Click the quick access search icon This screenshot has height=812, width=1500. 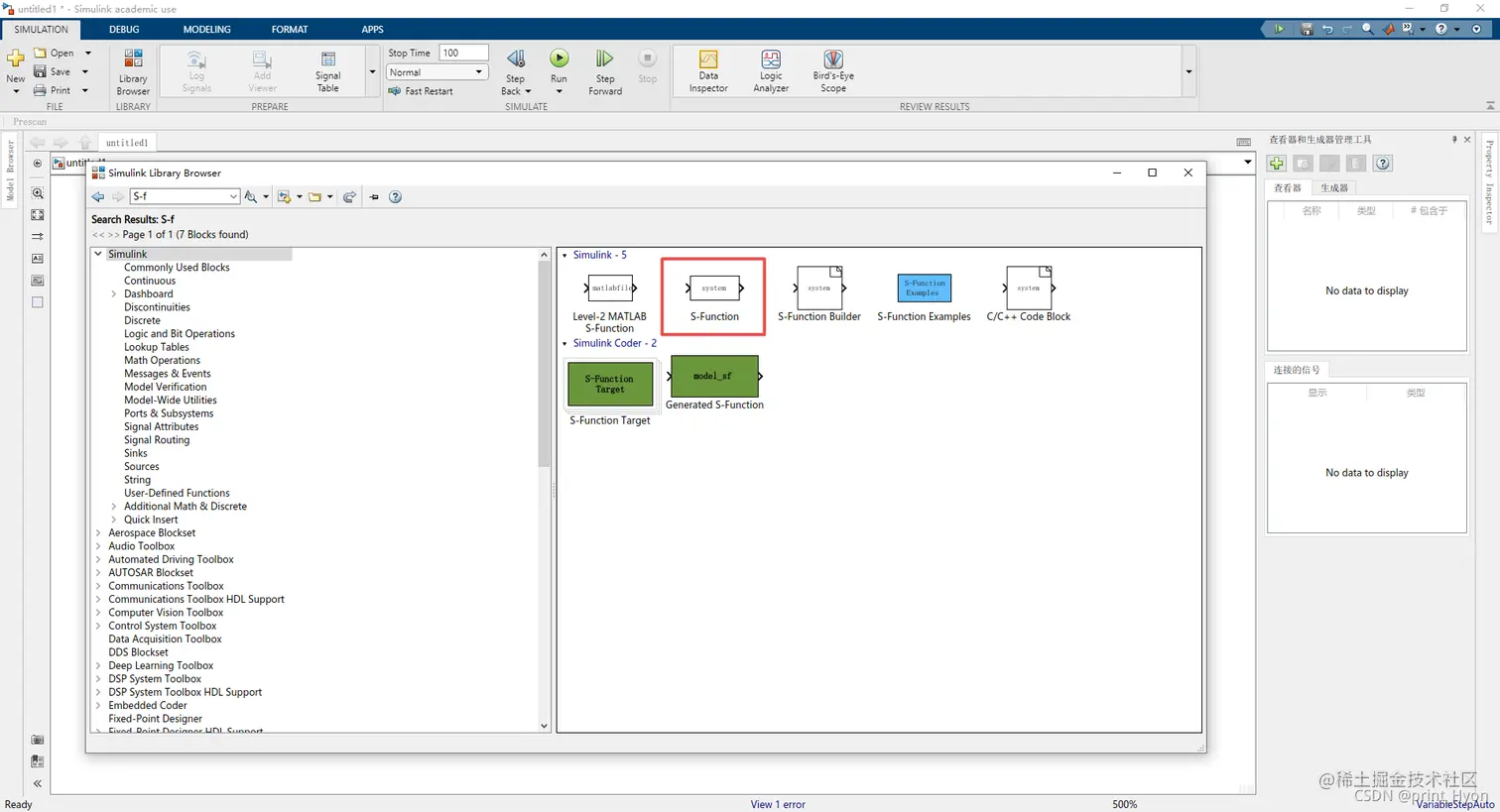point(1368,30)
